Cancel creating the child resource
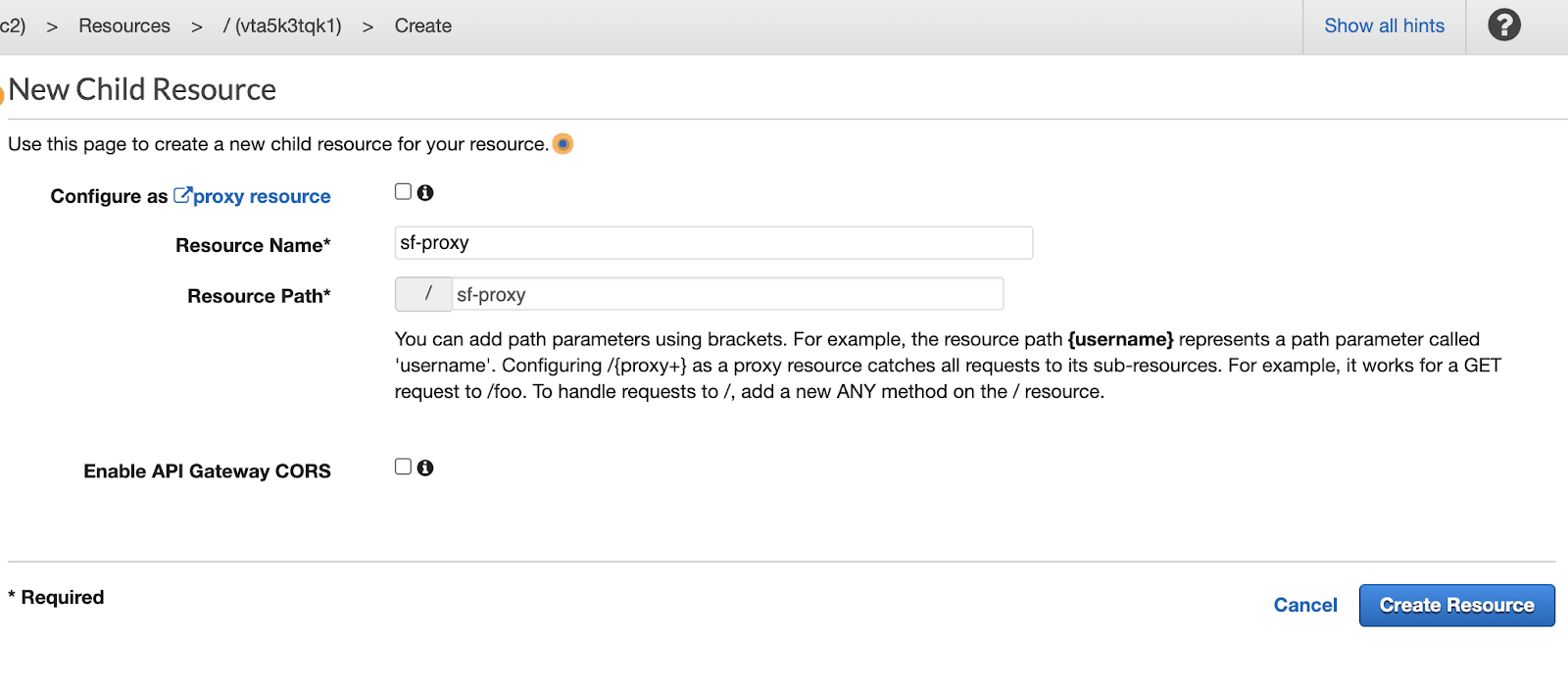The image size is (1568, 690). pyautogui.click(x=1304, y=606)
